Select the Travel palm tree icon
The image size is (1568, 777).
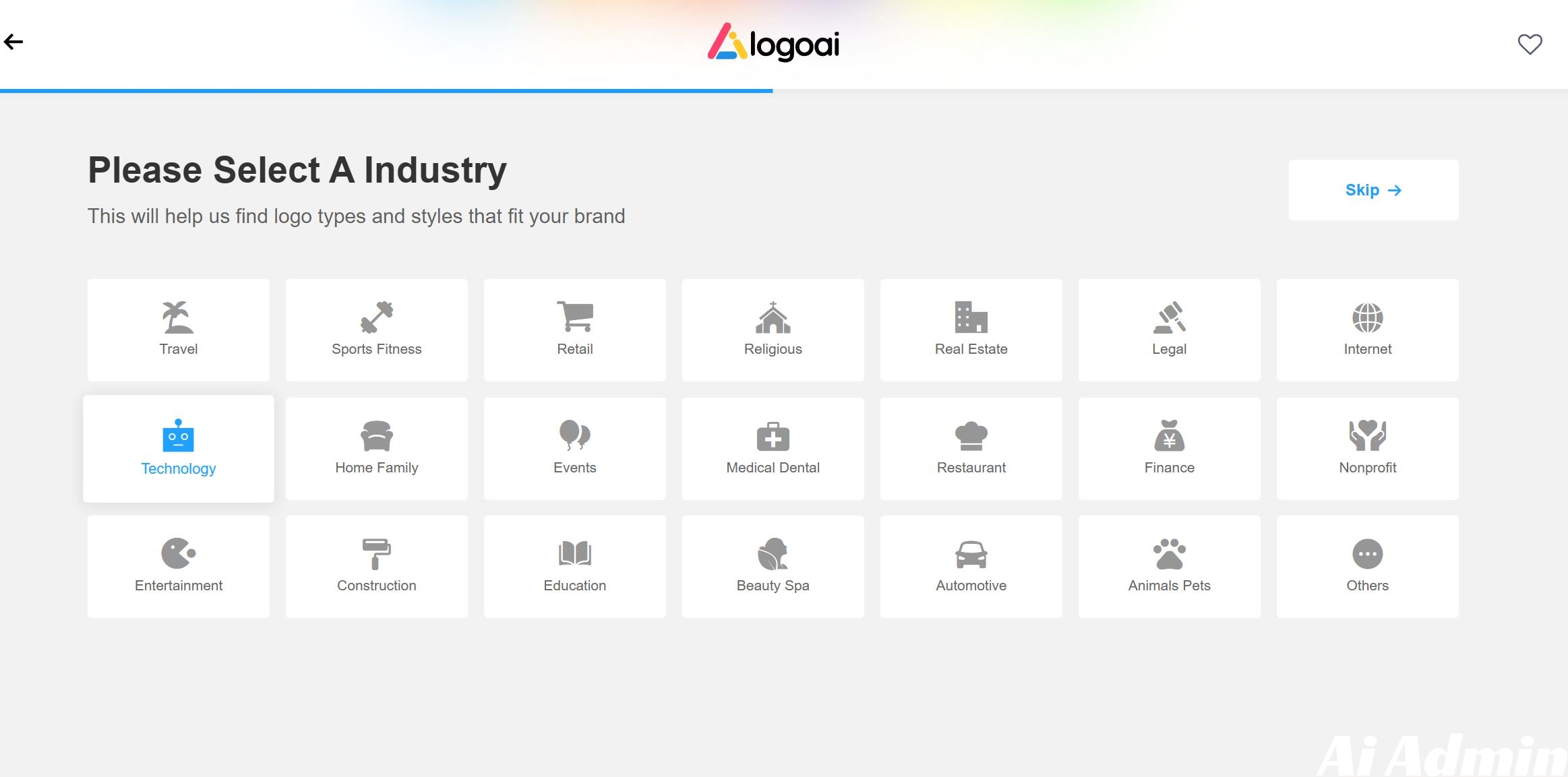[178, 317]
